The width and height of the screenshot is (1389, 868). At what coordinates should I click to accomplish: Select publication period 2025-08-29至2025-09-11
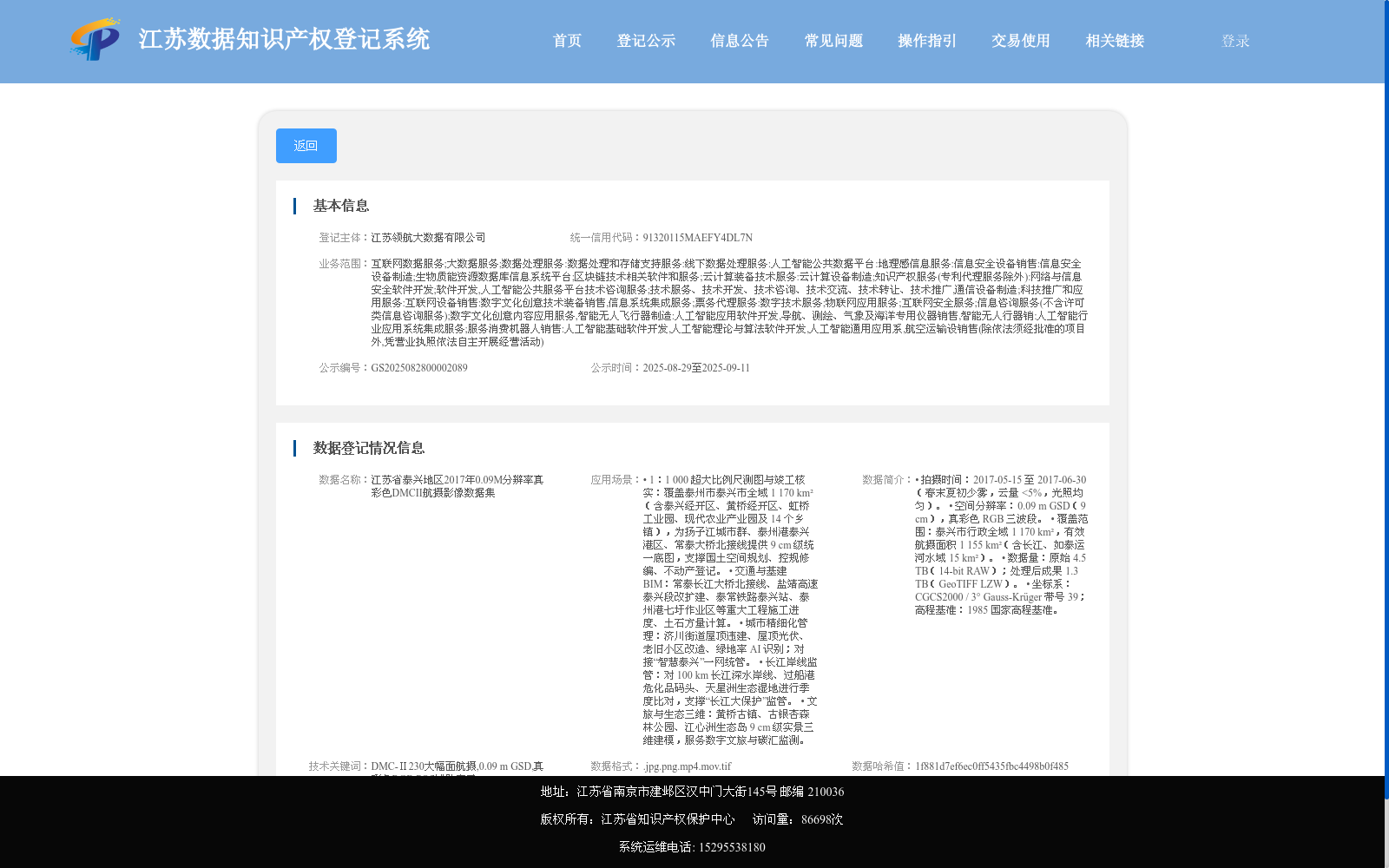point(696,368)
